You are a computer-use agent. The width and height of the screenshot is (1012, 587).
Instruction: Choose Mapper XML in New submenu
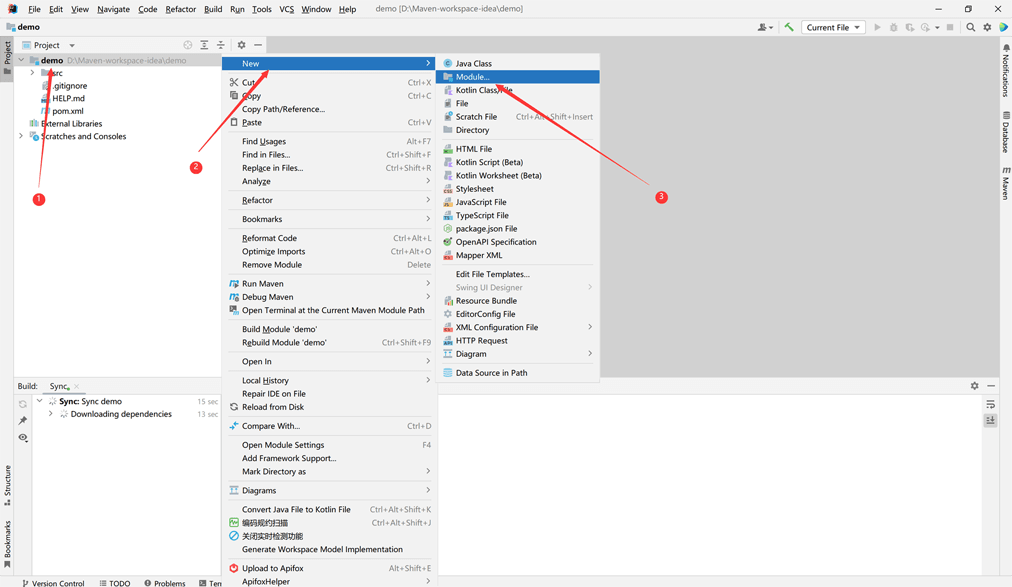tap(518, 255)
